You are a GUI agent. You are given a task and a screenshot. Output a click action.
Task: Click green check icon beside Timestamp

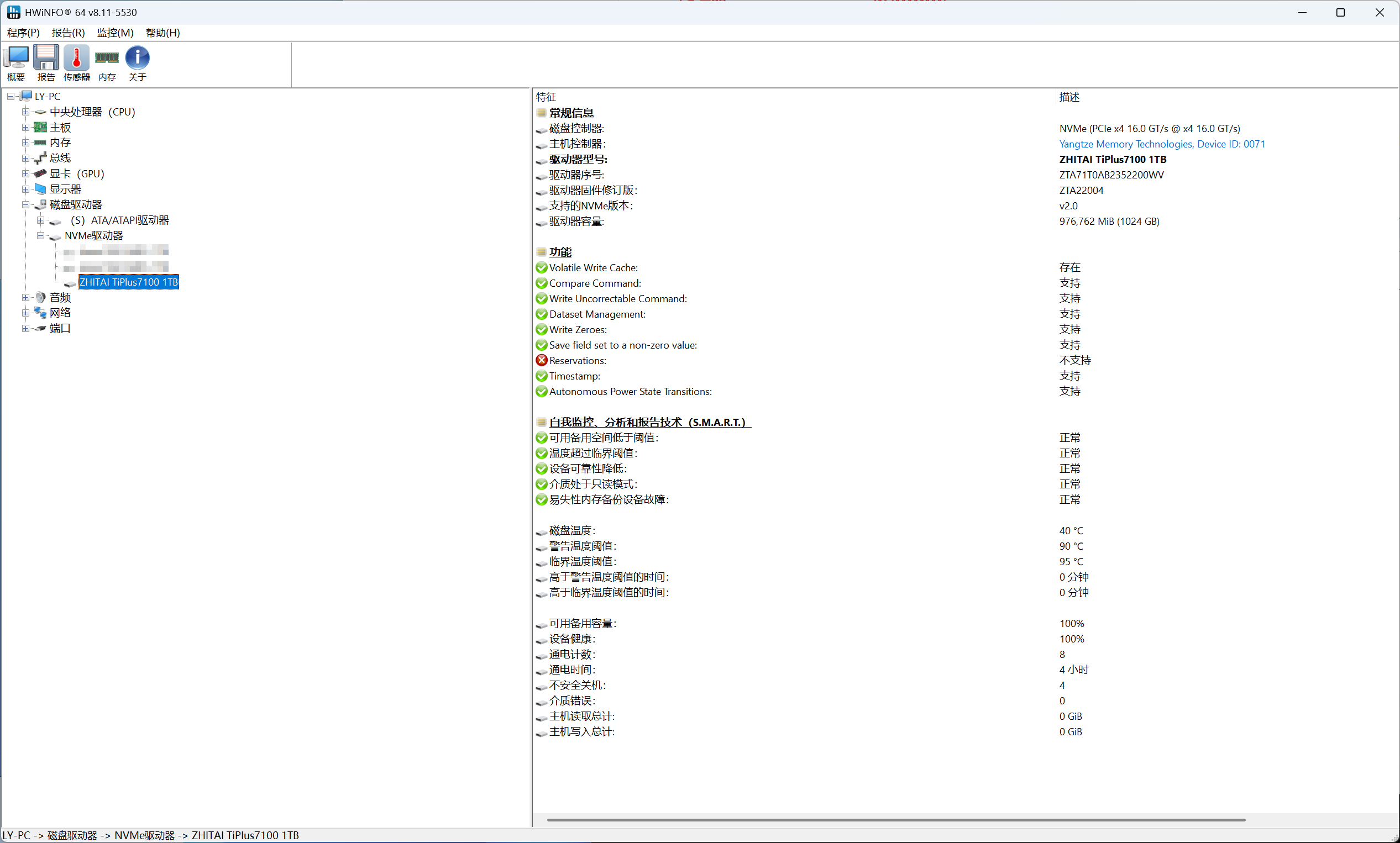pos(542,376)
